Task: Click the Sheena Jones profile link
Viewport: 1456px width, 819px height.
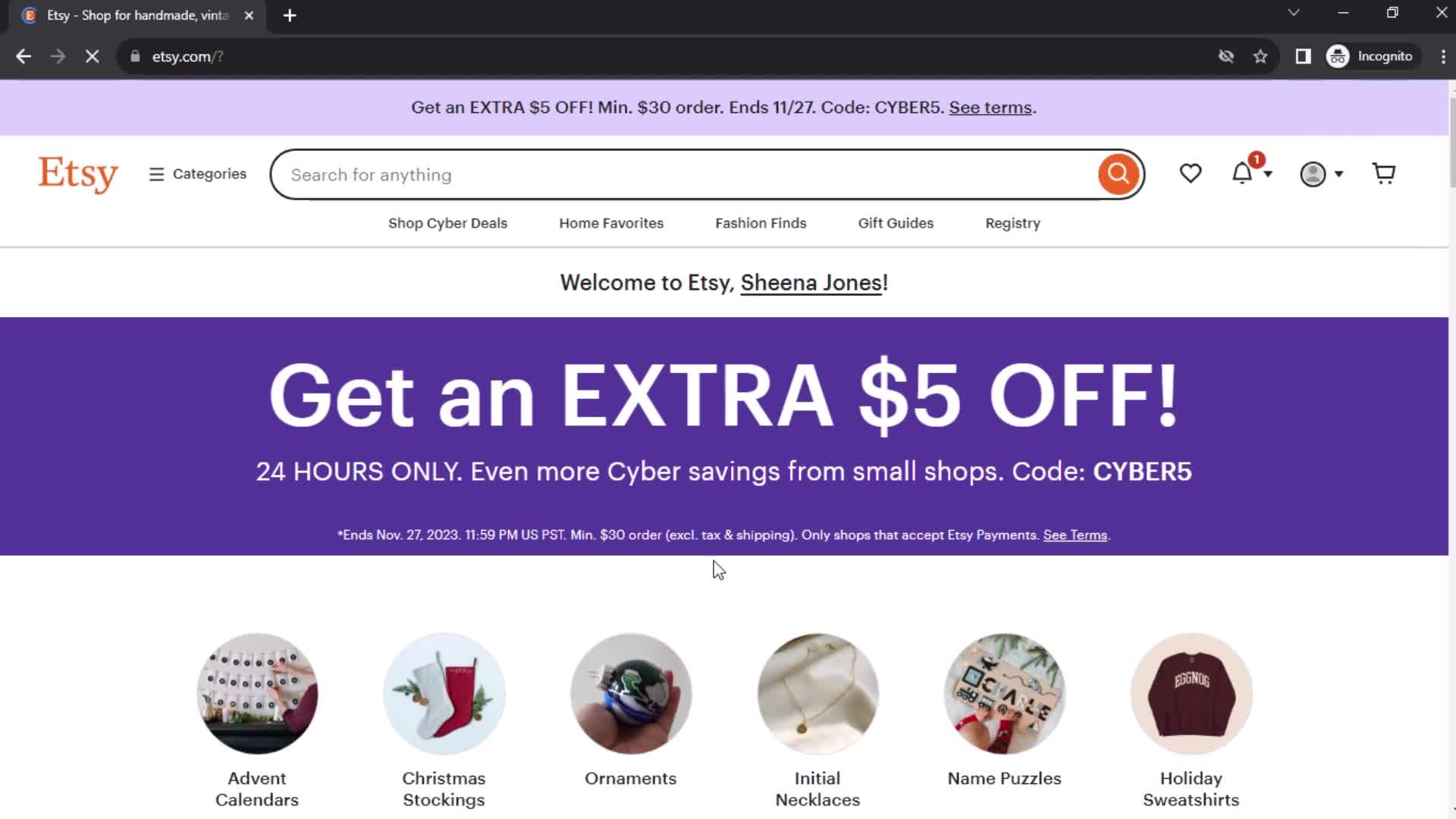Action: [810, 283]
